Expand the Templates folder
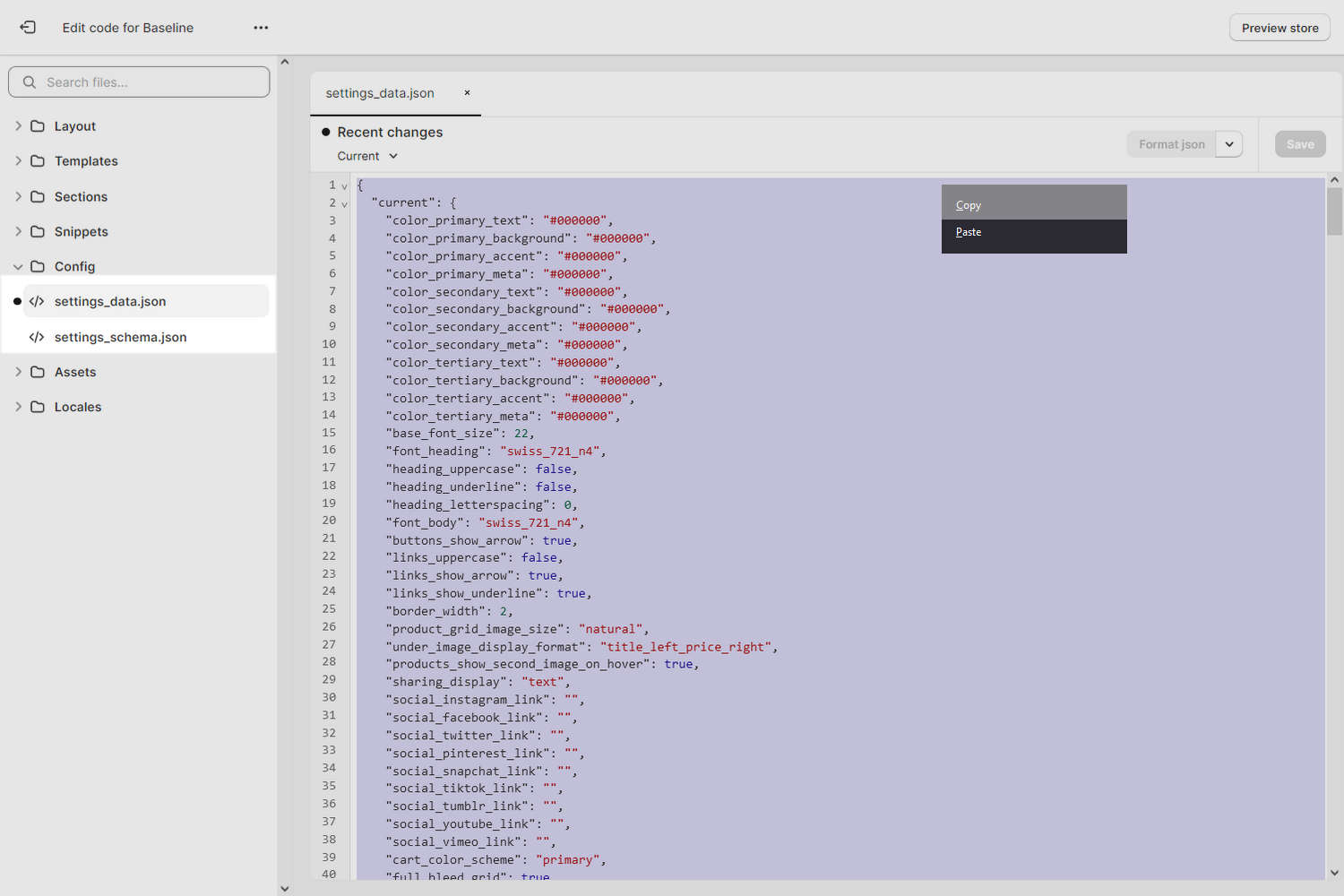 (x=18, y=160)
